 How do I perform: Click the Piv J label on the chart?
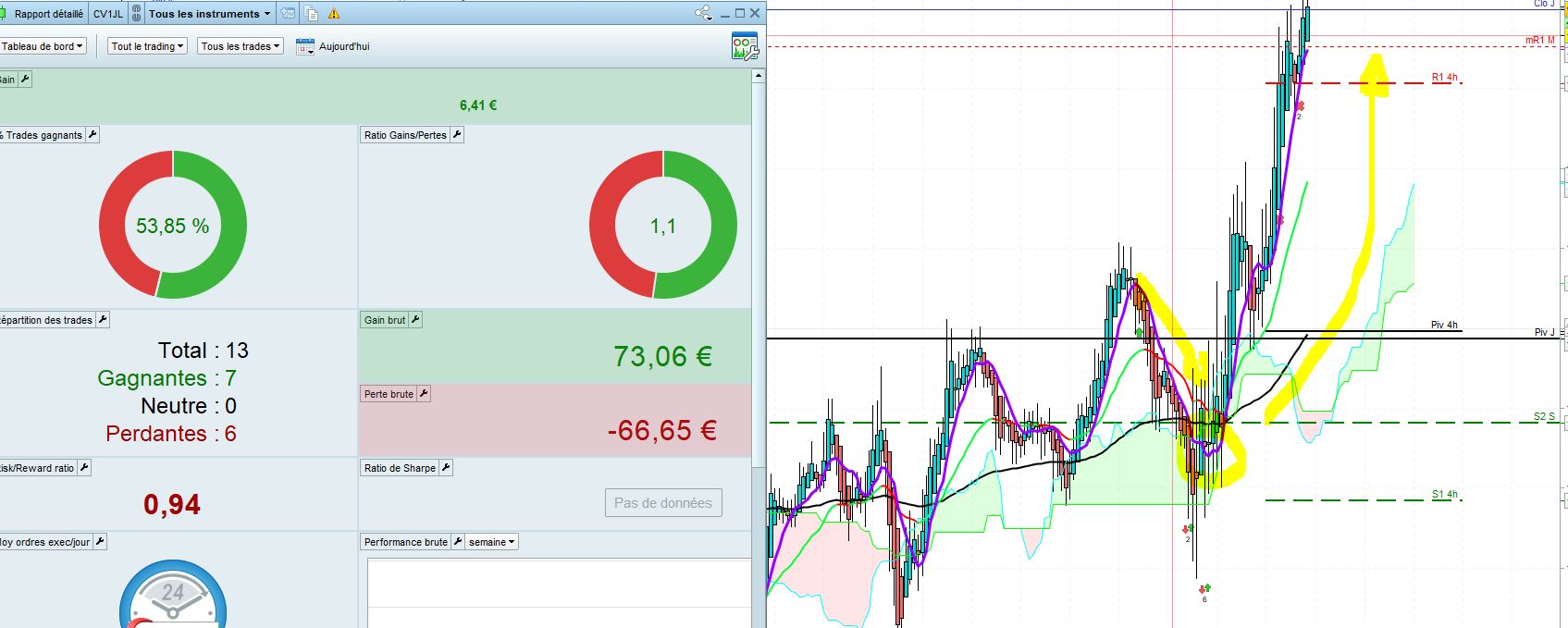[x=1545, y=332]
